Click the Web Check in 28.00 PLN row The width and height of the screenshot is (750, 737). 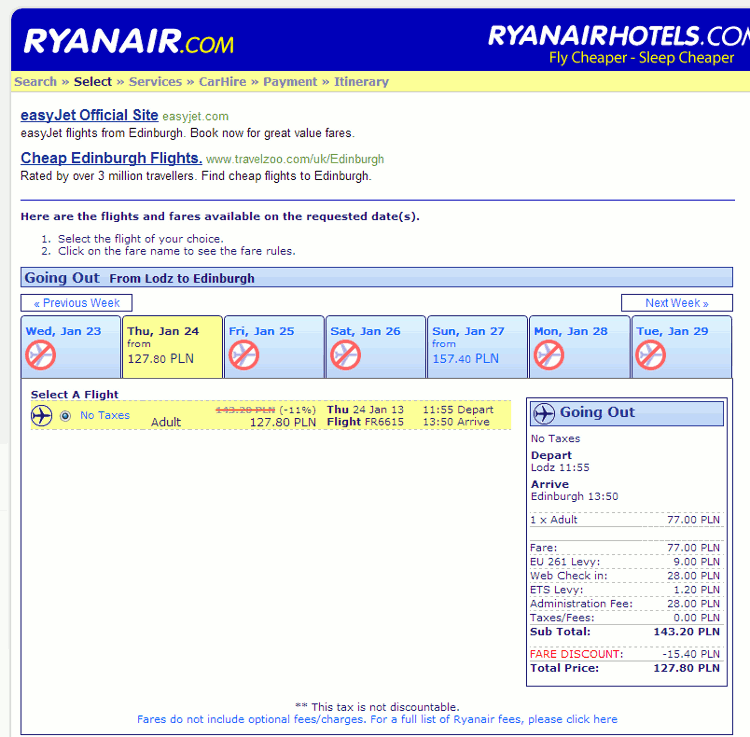click(625, 576)
